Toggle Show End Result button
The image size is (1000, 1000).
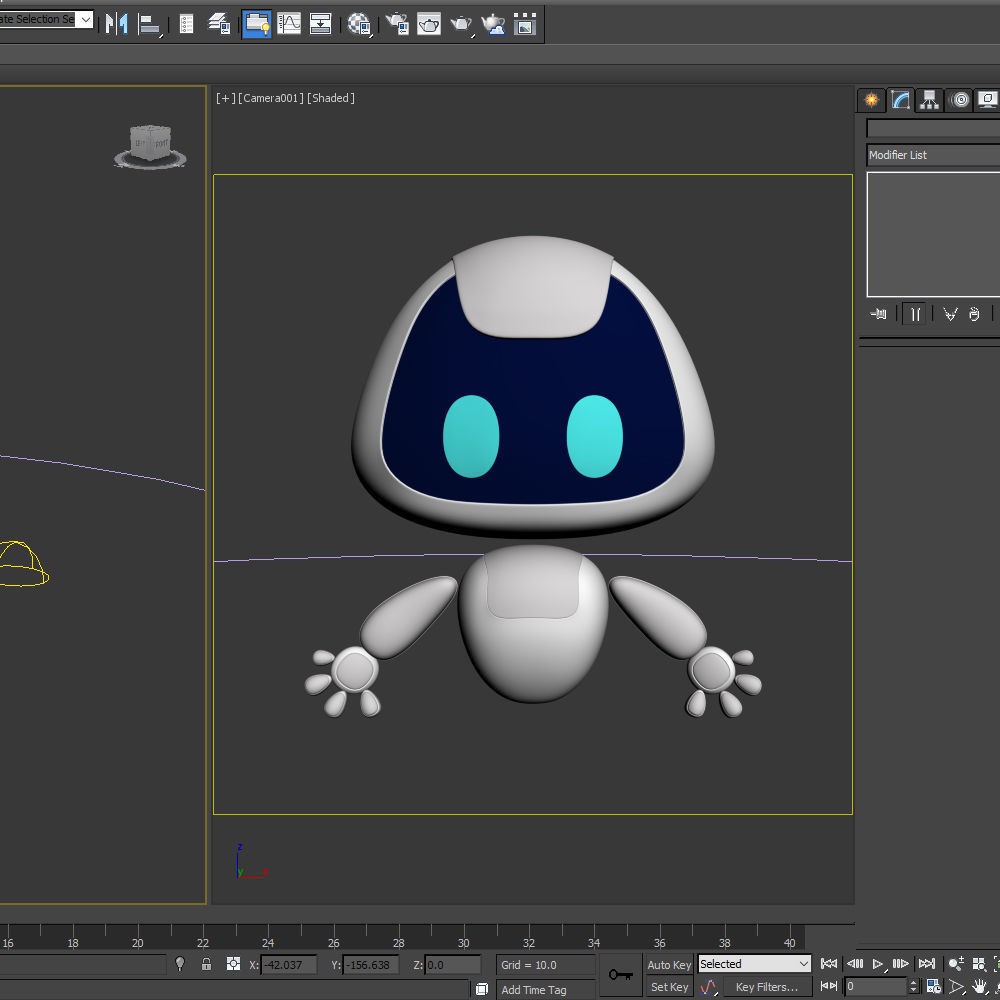[x=915, y=314]
